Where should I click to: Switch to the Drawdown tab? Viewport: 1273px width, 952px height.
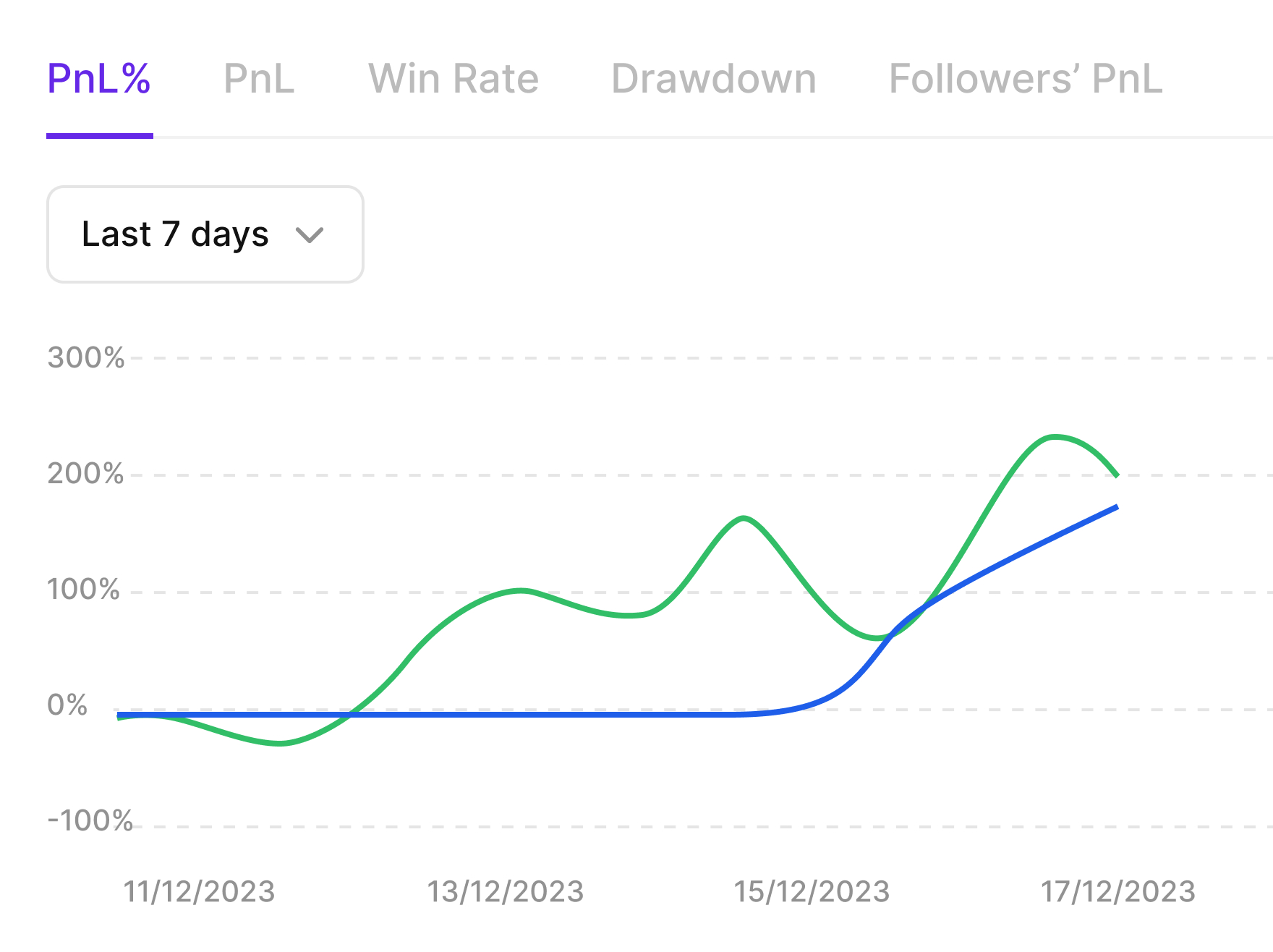713,79
